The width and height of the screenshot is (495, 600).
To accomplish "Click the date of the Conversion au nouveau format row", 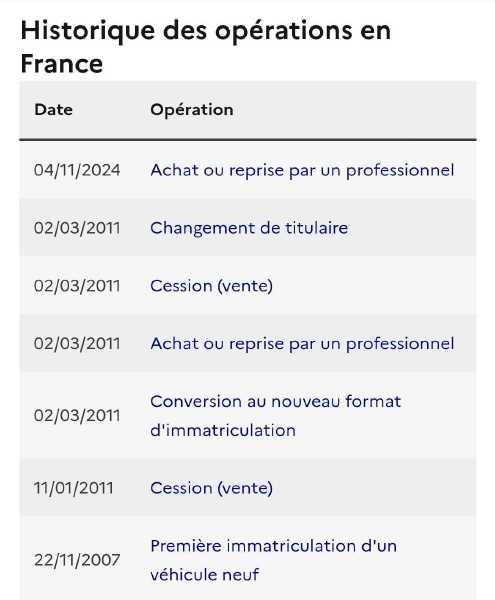I will click(x=77, y=416).
